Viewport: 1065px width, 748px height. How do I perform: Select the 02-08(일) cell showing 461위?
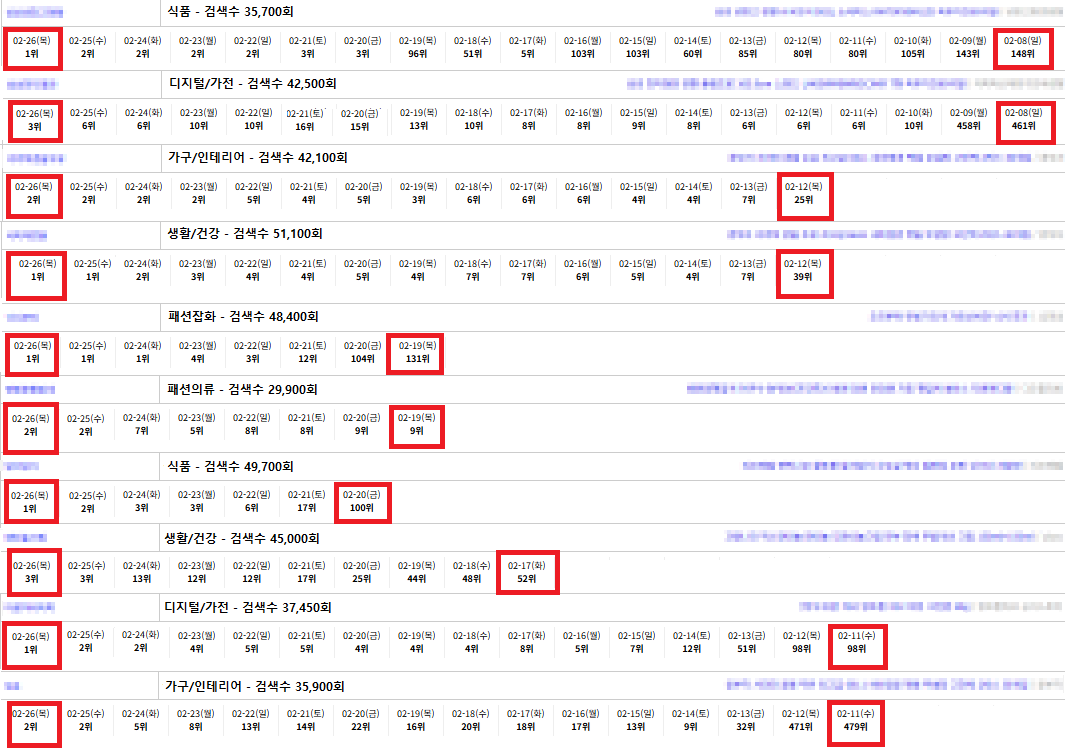(1023, 119)
